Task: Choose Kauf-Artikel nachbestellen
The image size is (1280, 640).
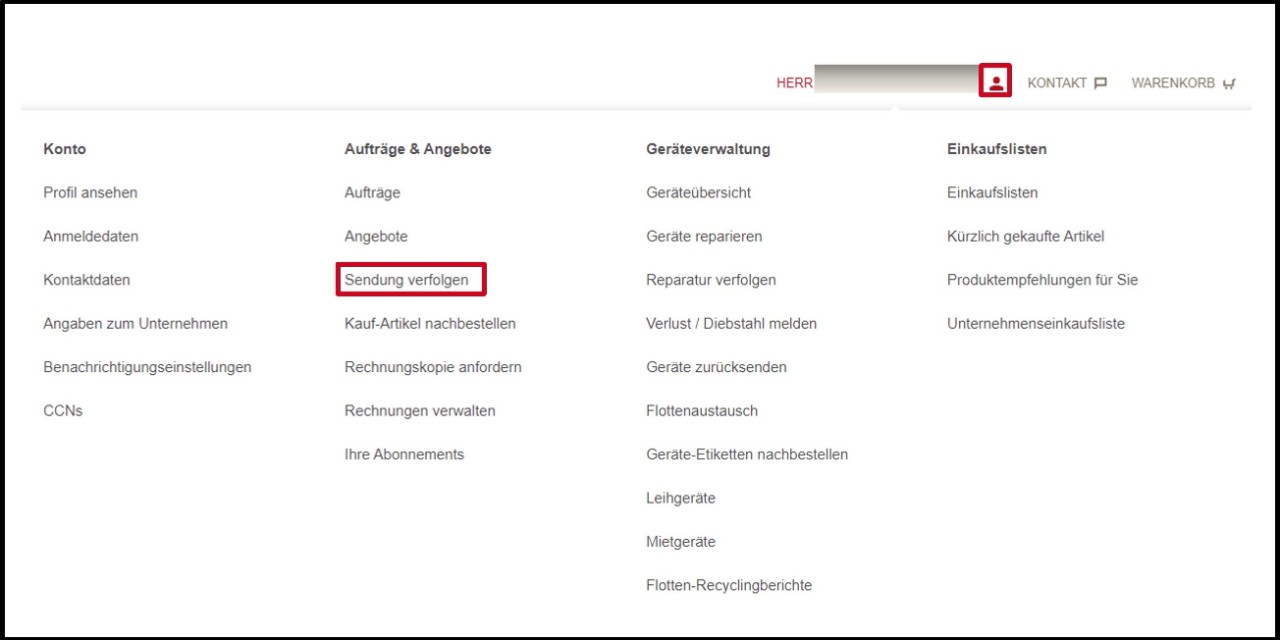Action: pyautogui.click(x=430, y=324)
